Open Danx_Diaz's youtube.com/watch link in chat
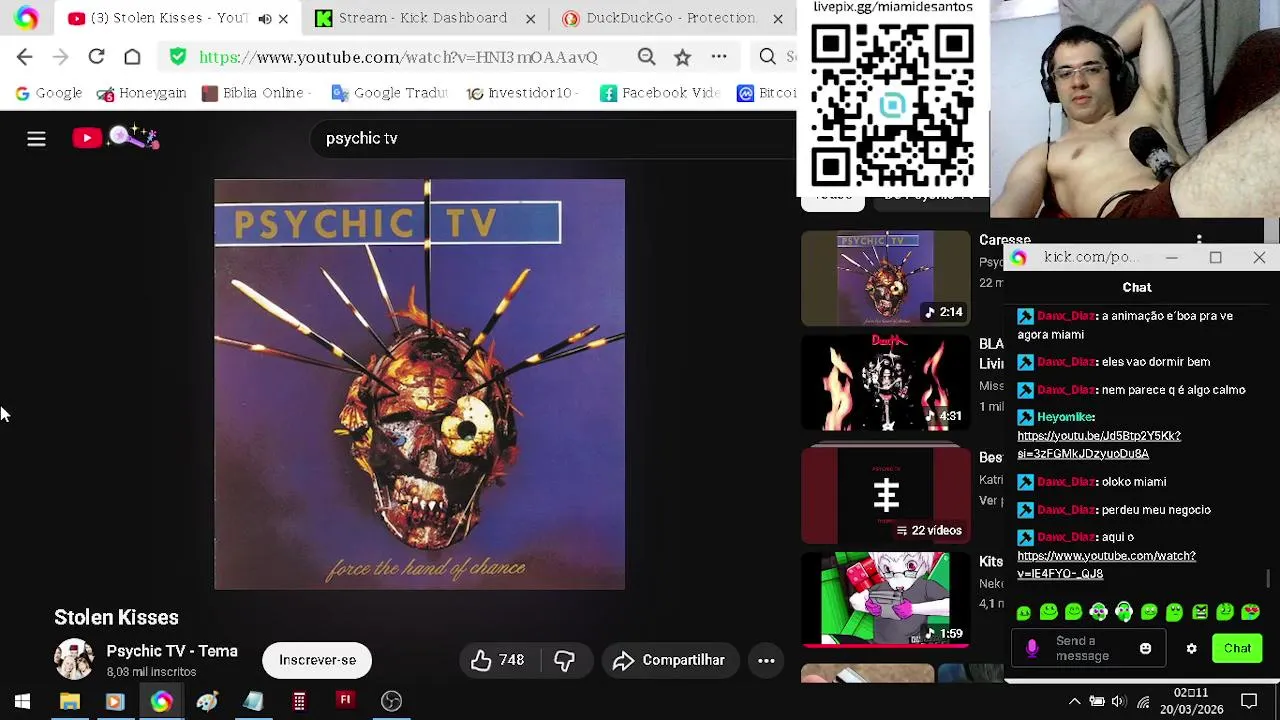Screen dimensions: 1280x720 click(x=1106, y=565)
